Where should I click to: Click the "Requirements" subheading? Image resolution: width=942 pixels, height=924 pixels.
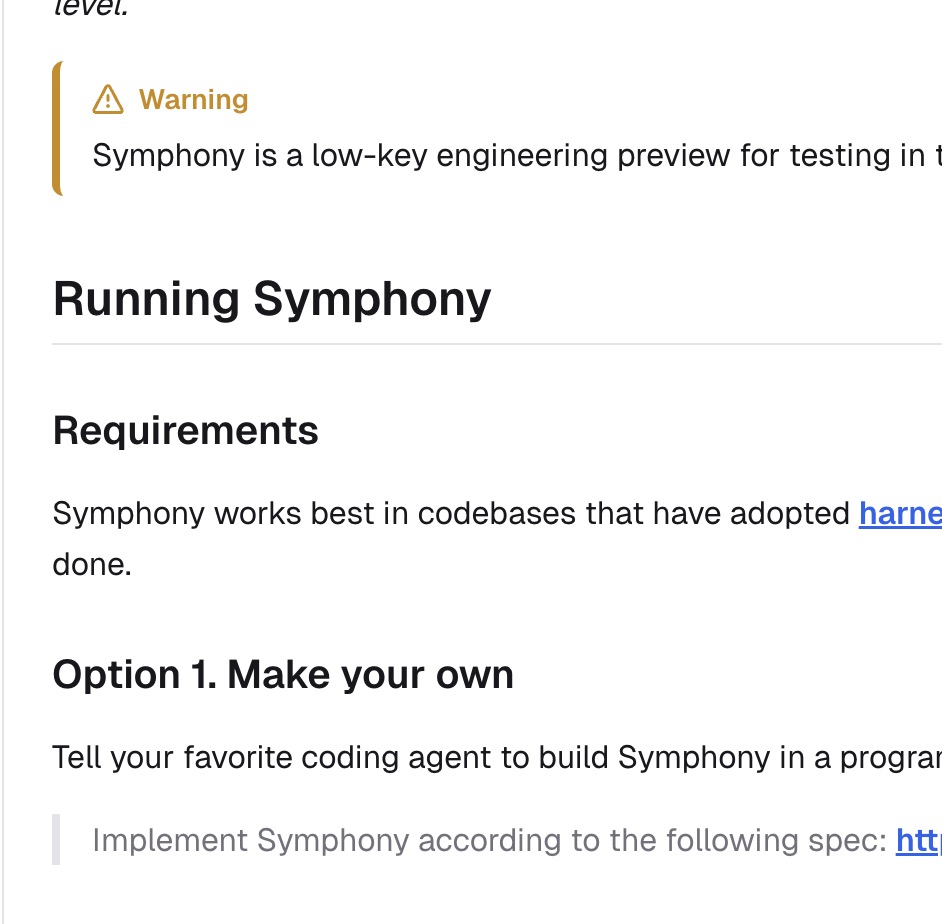click(186, 431)
